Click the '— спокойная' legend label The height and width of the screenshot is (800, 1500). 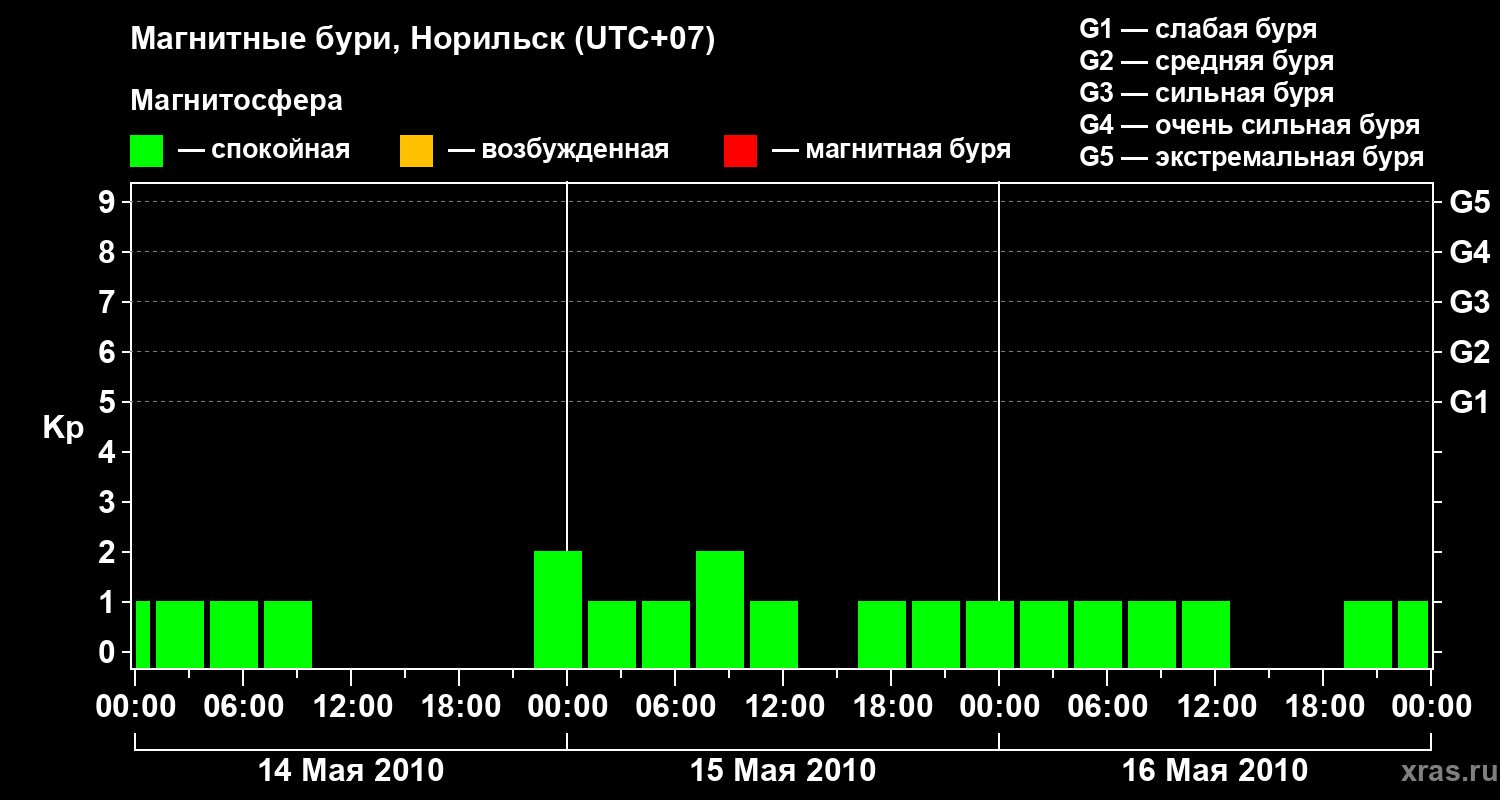pyautogui.click(x=264, y=150)
